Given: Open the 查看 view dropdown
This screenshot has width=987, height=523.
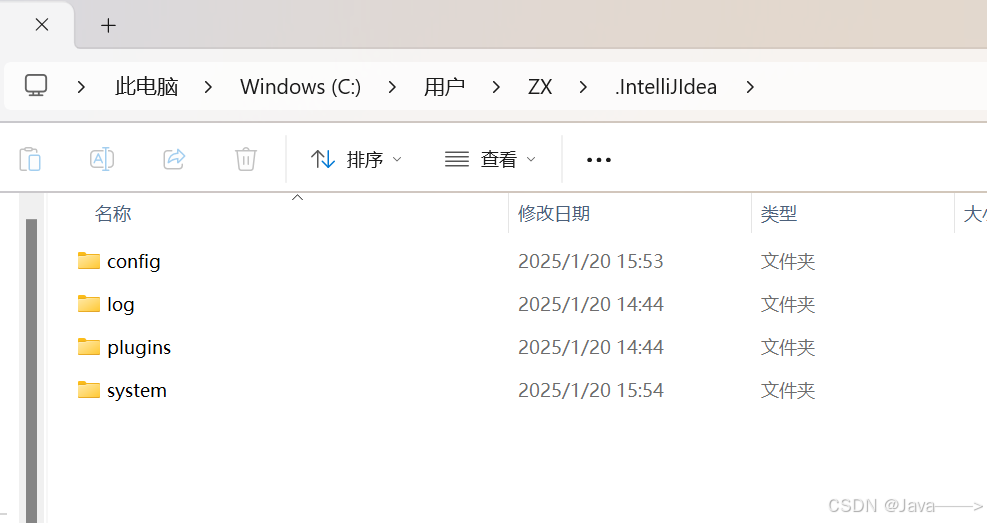Looking at the screenshot, I should tap(490, 159).
